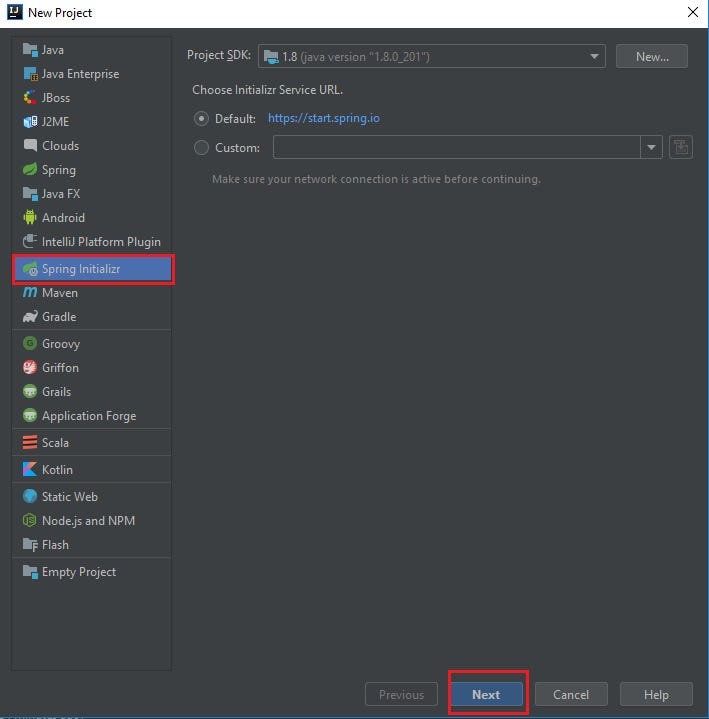Viewport: 709px width, 719px height.
Task: Pick the Maven label in list
Action: click(60, 293)
